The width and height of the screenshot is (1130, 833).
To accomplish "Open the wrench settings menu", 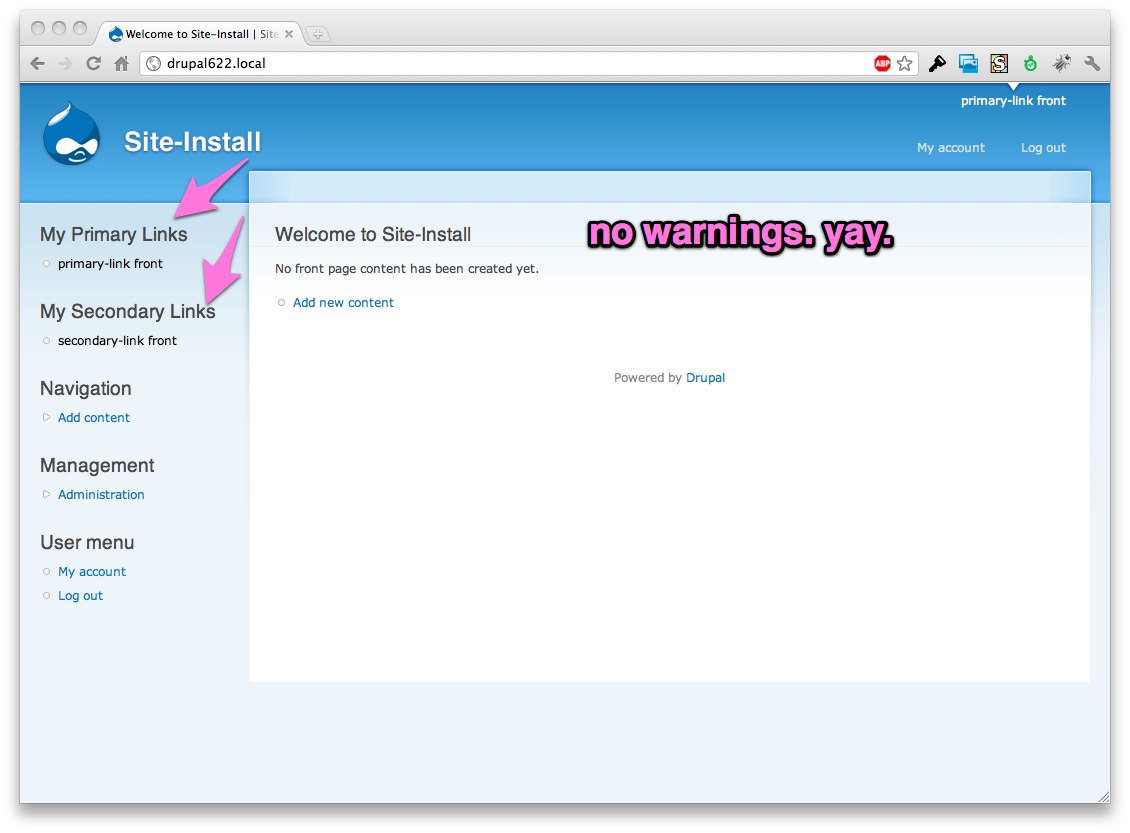I will tap(1092, 63).
